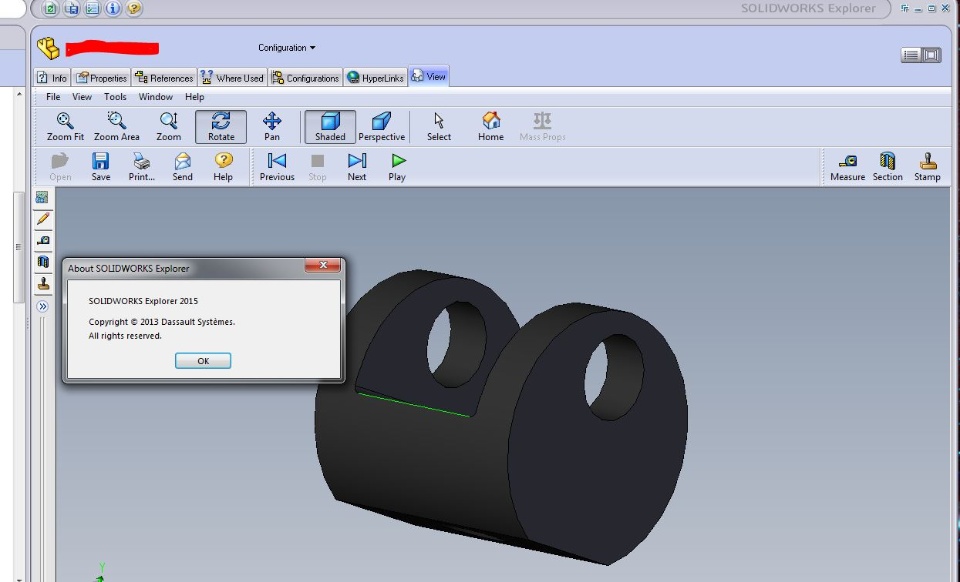Click the greyed Open folder icon

60,161
